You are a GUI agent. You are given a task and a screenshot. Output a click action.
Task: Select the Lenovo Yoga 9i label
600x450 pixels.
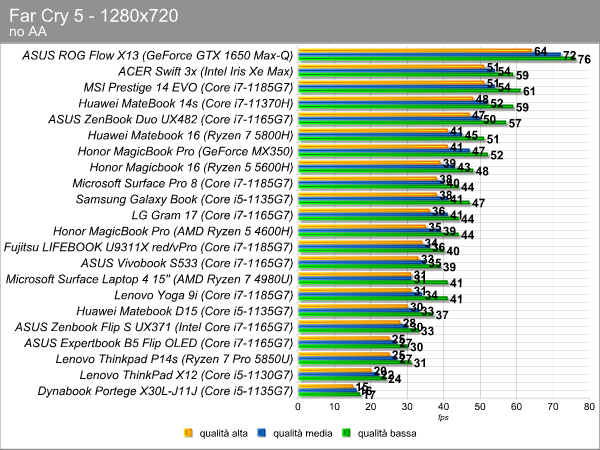point(204,295)
